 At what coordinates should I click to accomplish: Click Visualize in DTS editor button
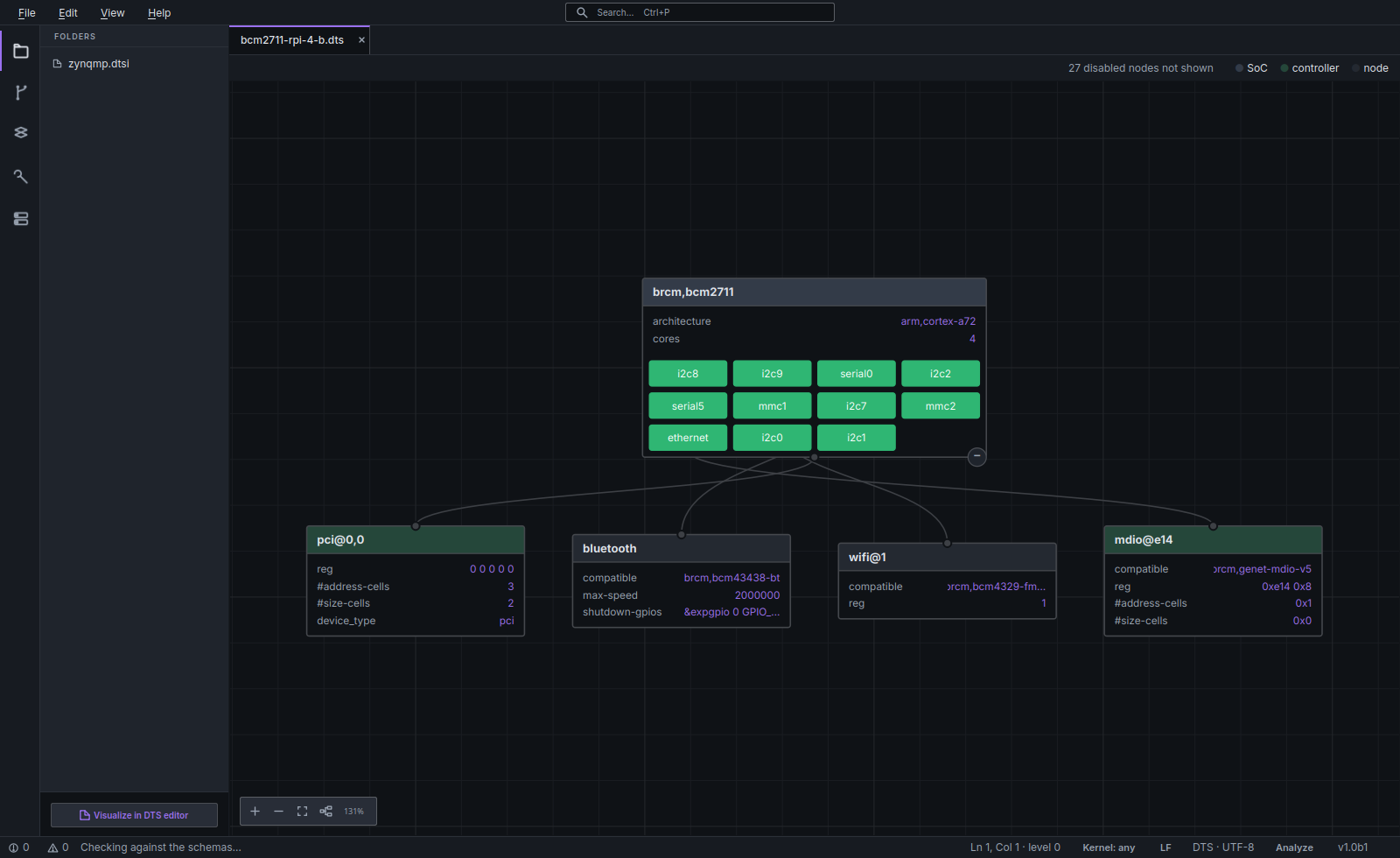[134, 815]
